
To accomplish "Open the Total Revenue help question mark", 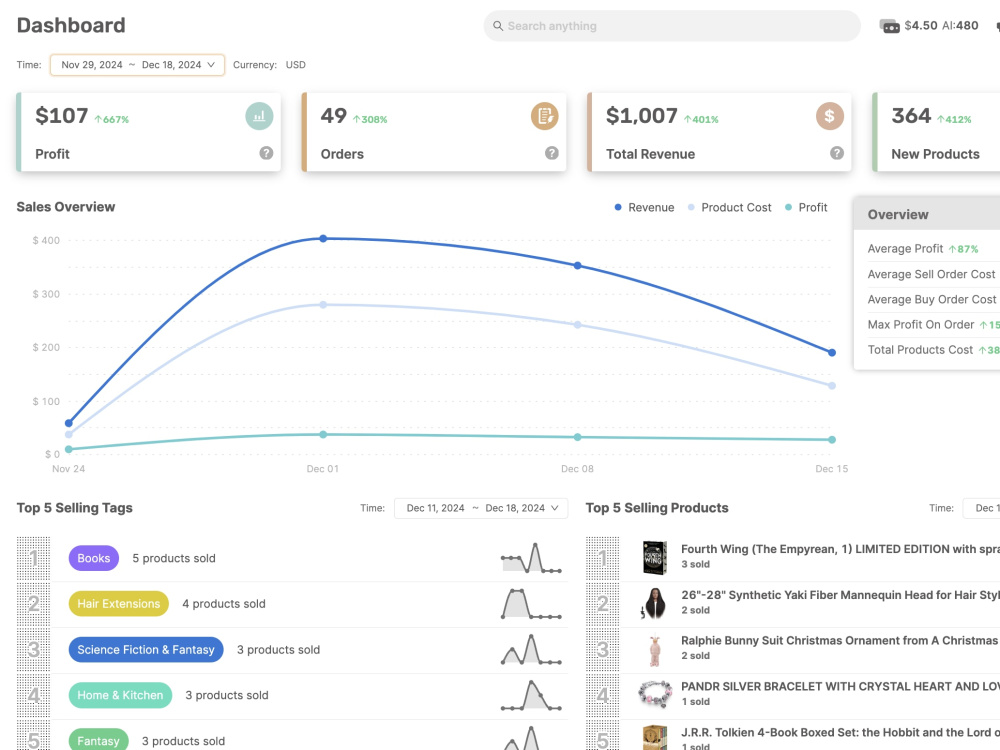I will click(837, 153).
